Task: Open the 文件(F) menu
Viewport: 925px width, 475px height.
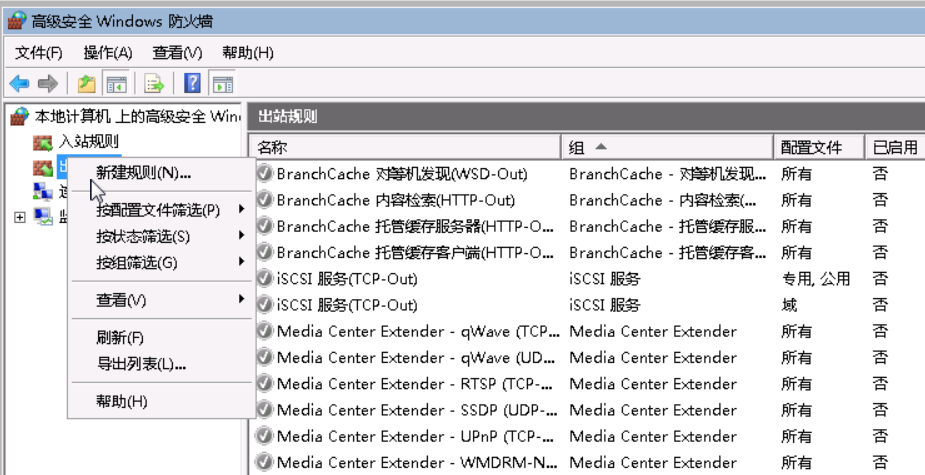Action: (x=38, y=53)
